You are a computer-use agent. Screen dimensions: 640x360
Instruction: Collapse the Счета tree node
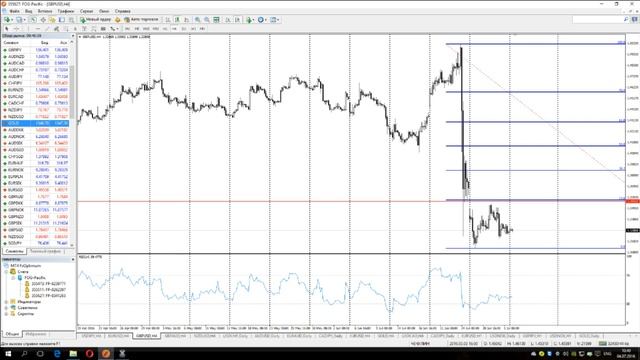(7, 271)
